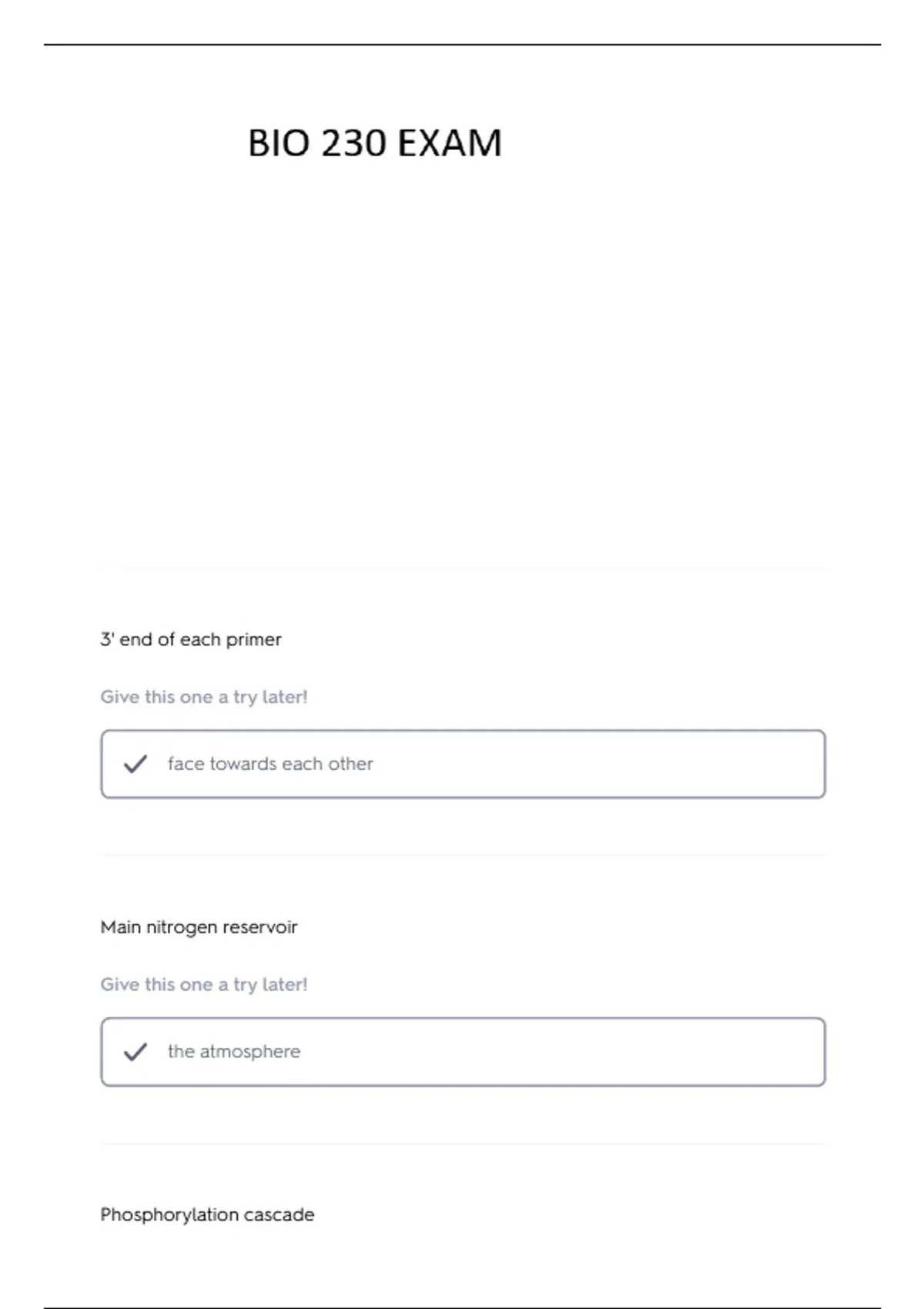Click the word primer in the first question

pos(253,640)
